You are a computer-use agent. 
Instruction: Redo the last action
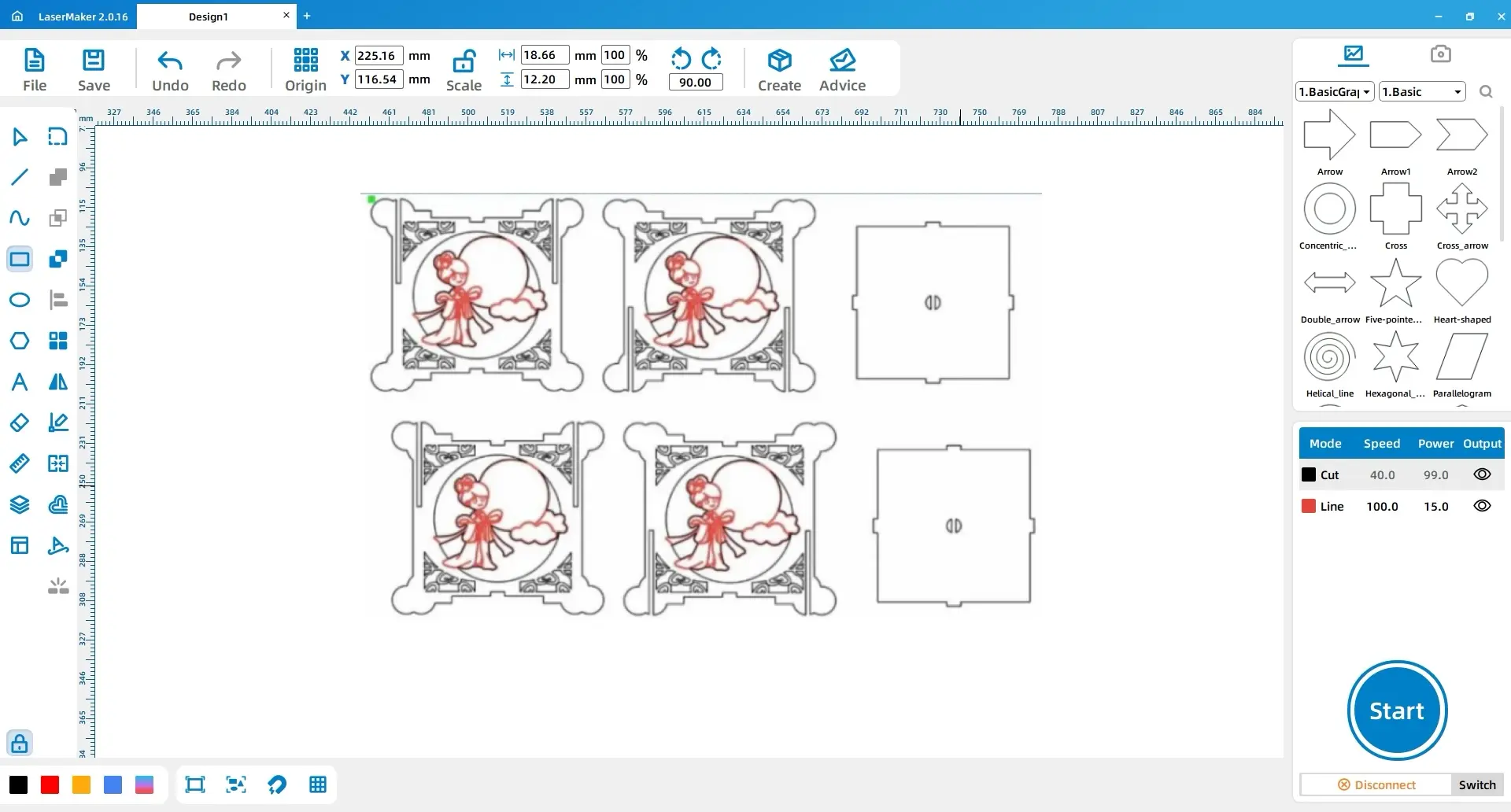[229, 70]
